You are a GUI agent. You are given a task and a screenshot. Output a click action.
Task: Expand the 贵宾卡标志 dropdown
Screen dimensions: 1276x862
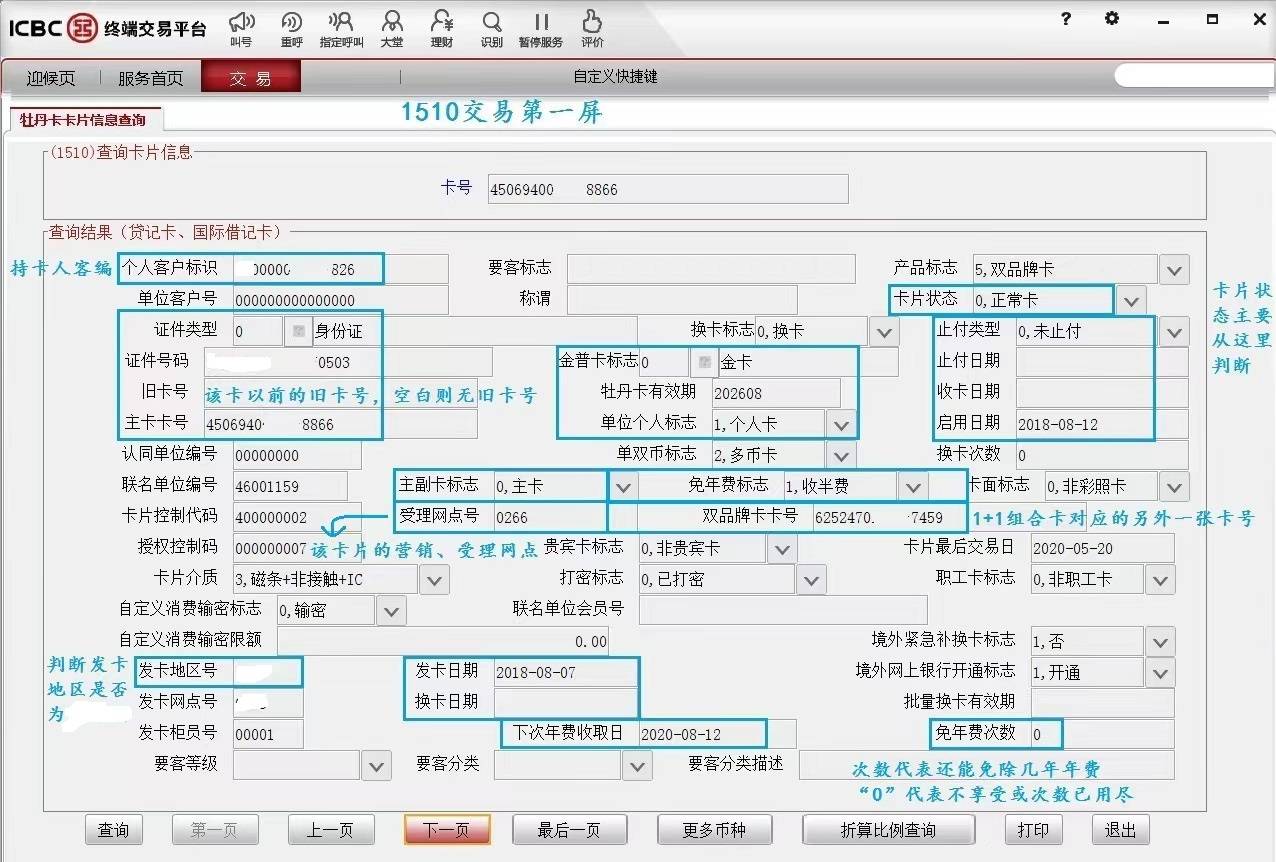[781, 548]
